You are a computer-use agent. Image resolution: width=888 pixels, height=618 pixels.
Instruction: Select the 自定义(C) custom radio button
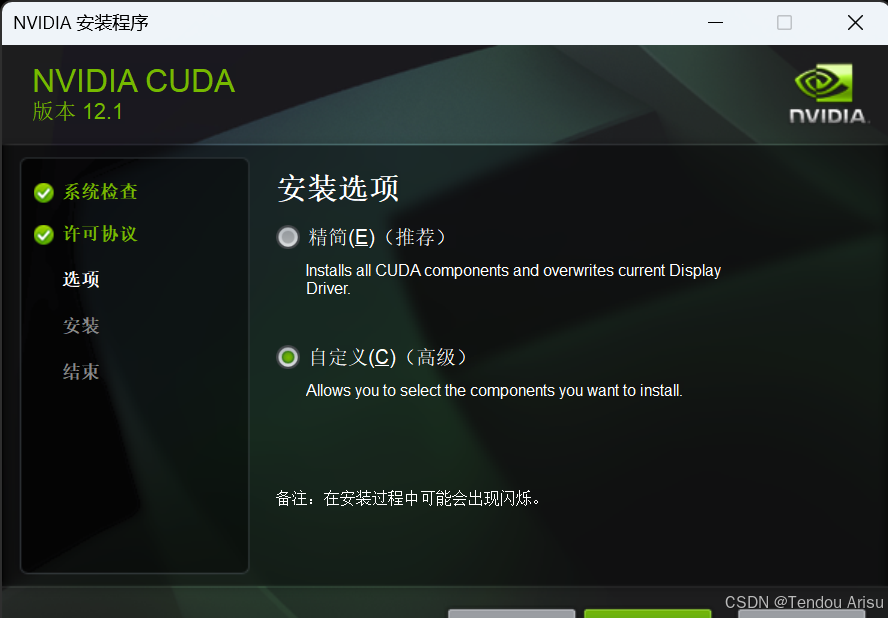tap(288, 357)
